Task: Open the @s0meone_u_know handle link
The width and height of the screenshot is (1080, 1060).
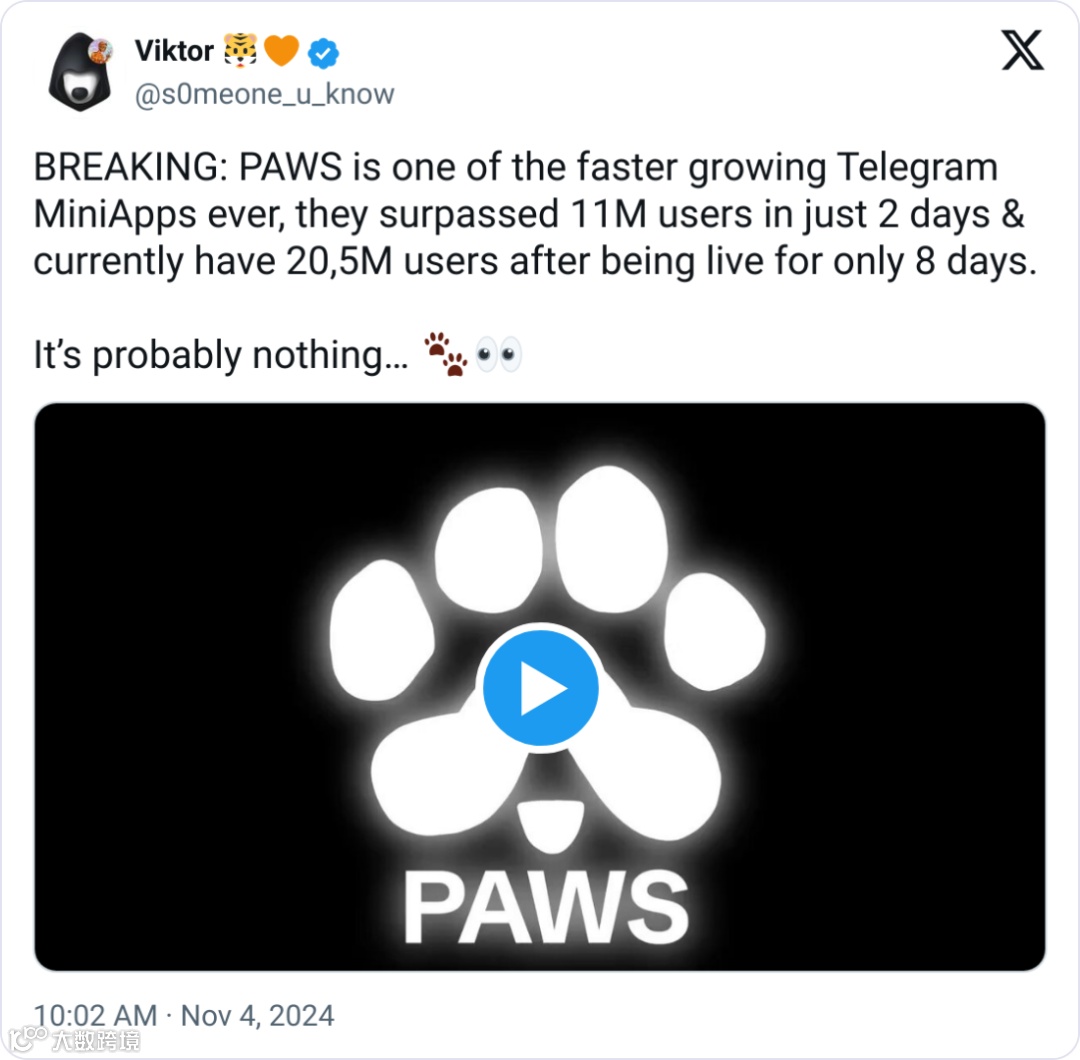Action: click(264, 94)
